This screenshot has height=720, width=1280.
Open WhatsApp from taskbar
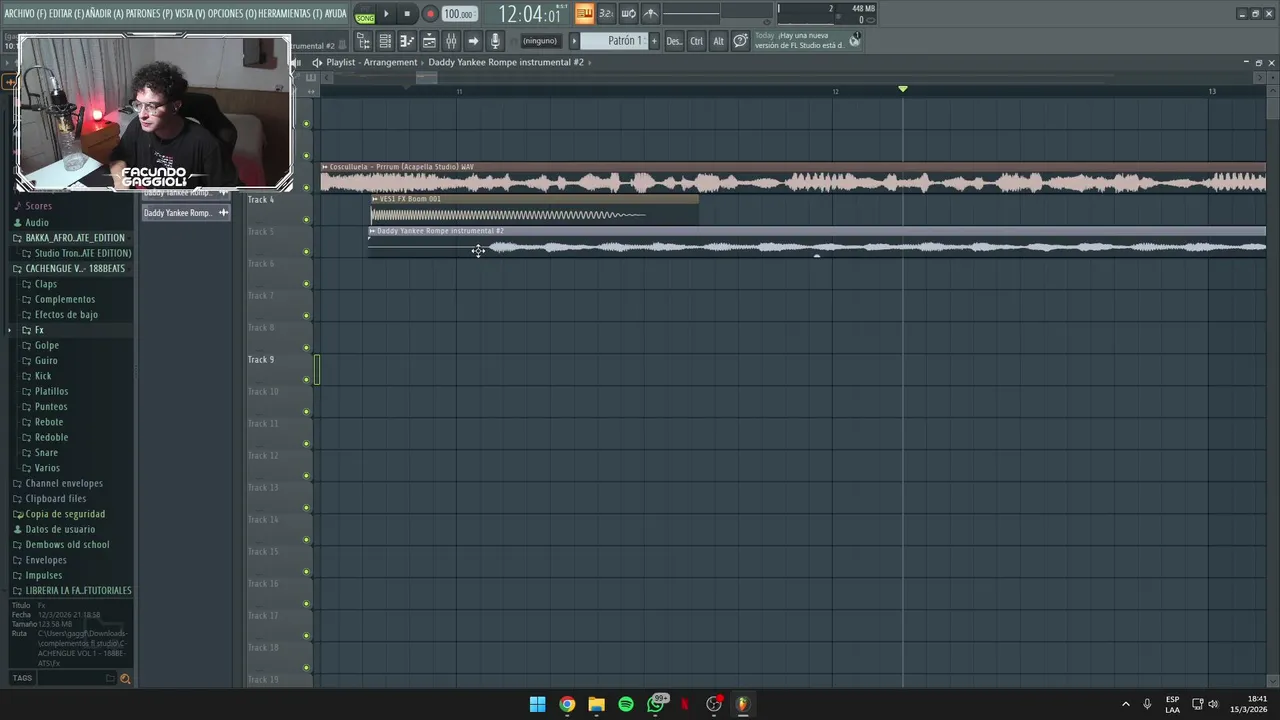(x=656, y=704)
